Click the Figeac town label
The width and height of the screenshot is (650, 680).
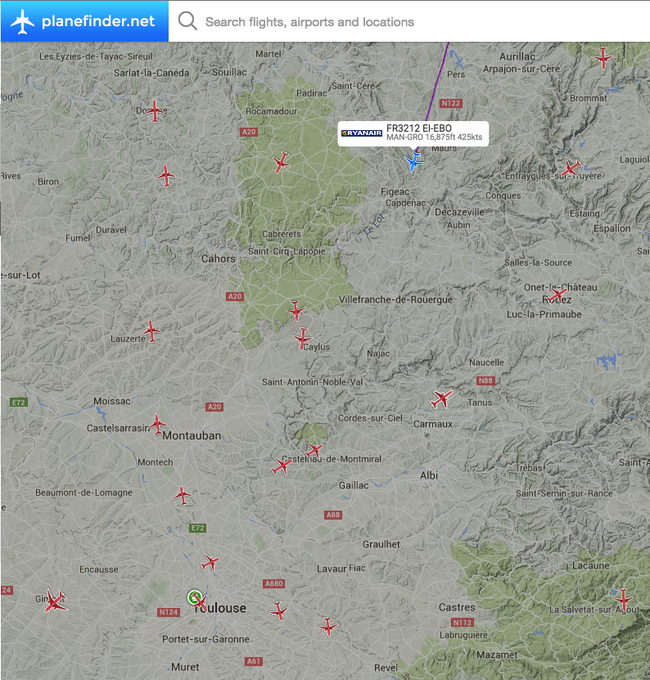(x=395, y=192)
